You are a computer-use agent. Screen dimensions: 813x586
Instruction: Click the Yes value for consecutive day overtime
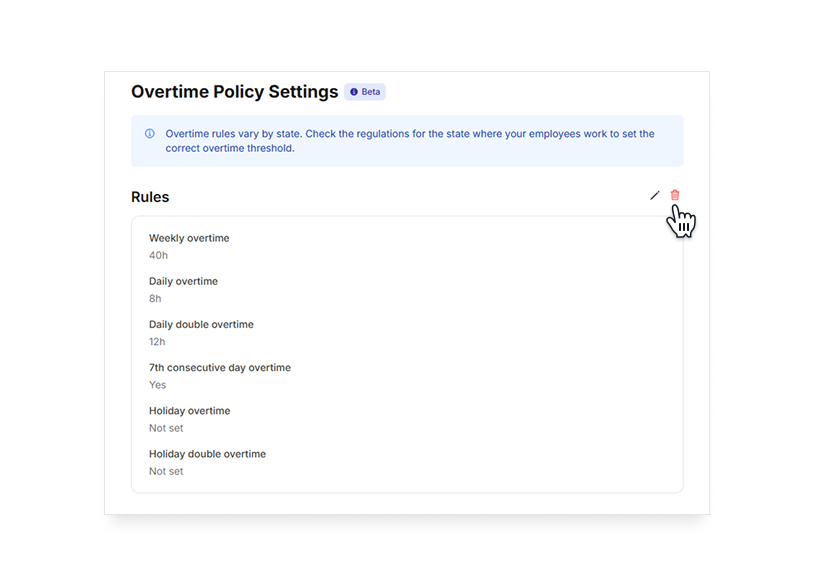(157, 384)
